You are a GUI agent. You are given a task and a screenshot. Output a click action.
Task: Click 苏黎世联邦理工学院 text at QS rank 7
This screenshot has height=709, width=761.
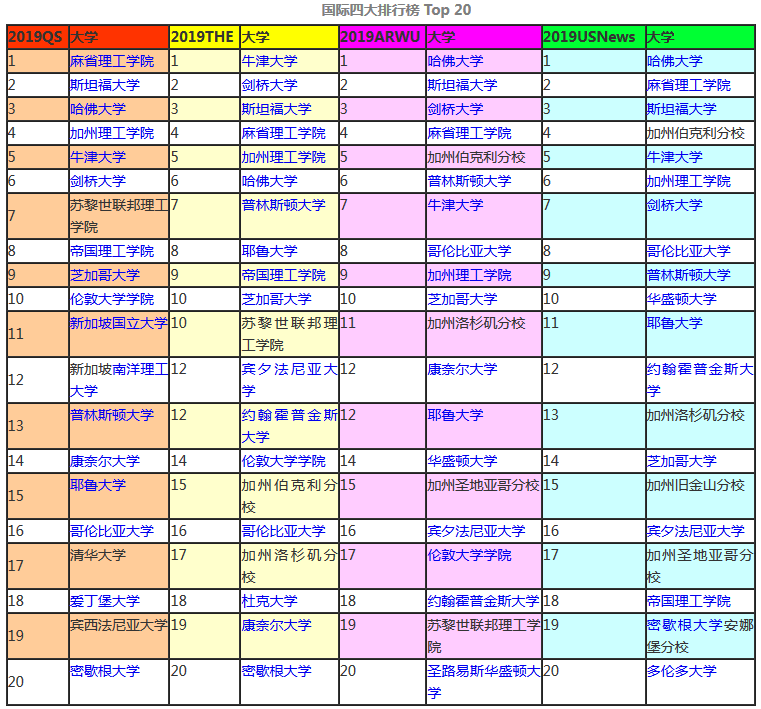(x=119, y=216)
